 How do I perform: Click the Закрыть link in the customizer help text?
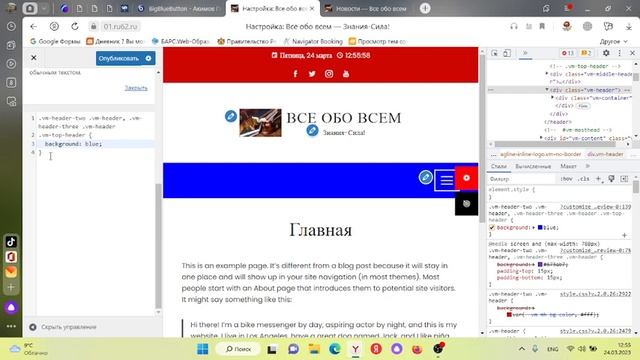point(136,88)
